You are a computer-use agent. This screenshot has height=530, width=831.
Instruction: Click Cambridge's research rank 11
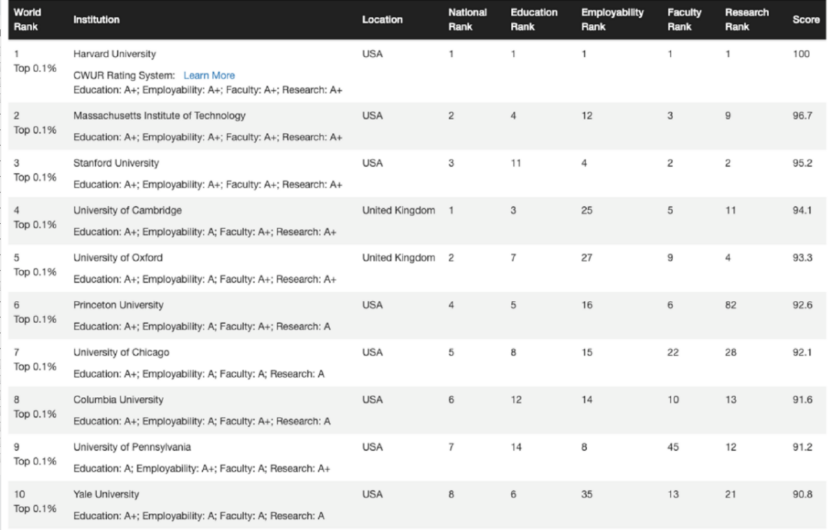click(x=730, y=210)
